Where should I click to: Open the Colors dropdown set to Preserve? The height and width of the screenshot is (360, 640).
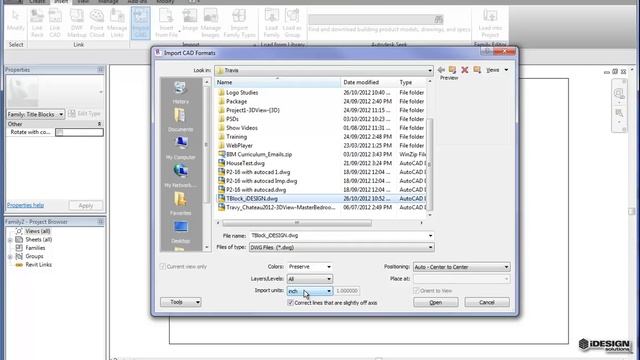pyautogui.click(x=310, y=267)
